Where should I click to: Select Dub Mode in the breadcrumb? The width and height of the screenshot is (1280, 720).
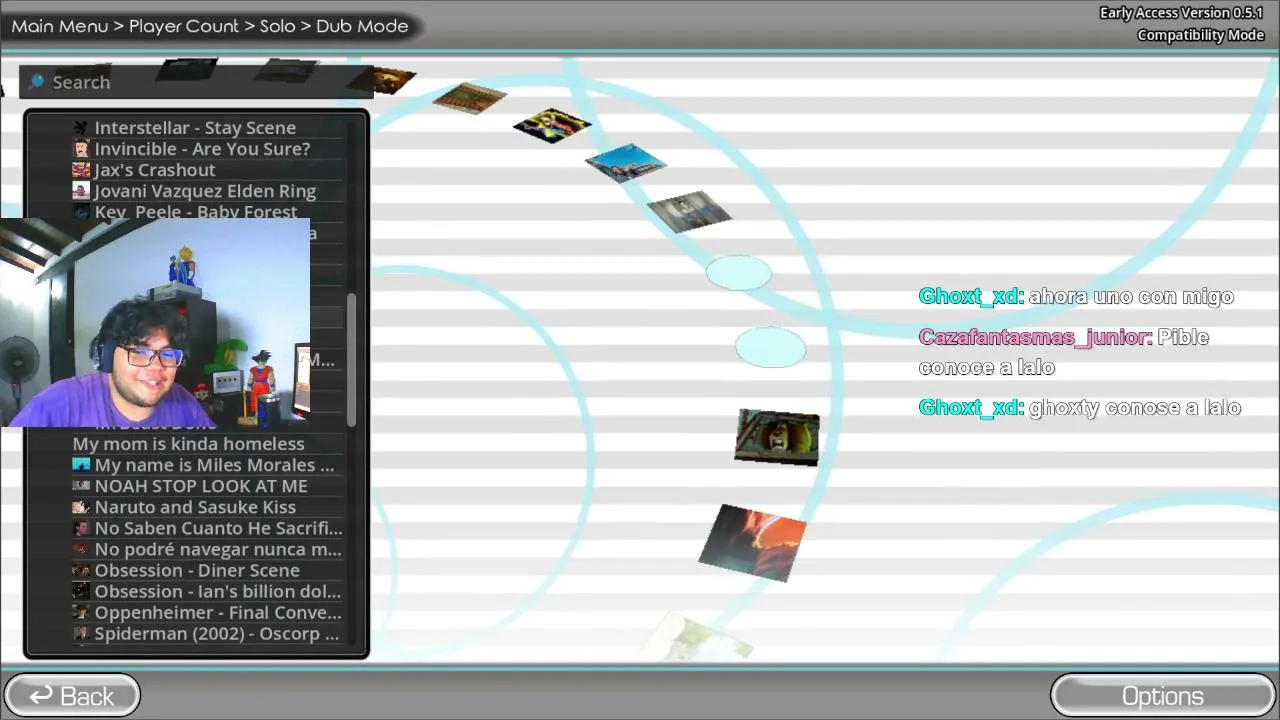pyautogui.click(x=362, y=26)
